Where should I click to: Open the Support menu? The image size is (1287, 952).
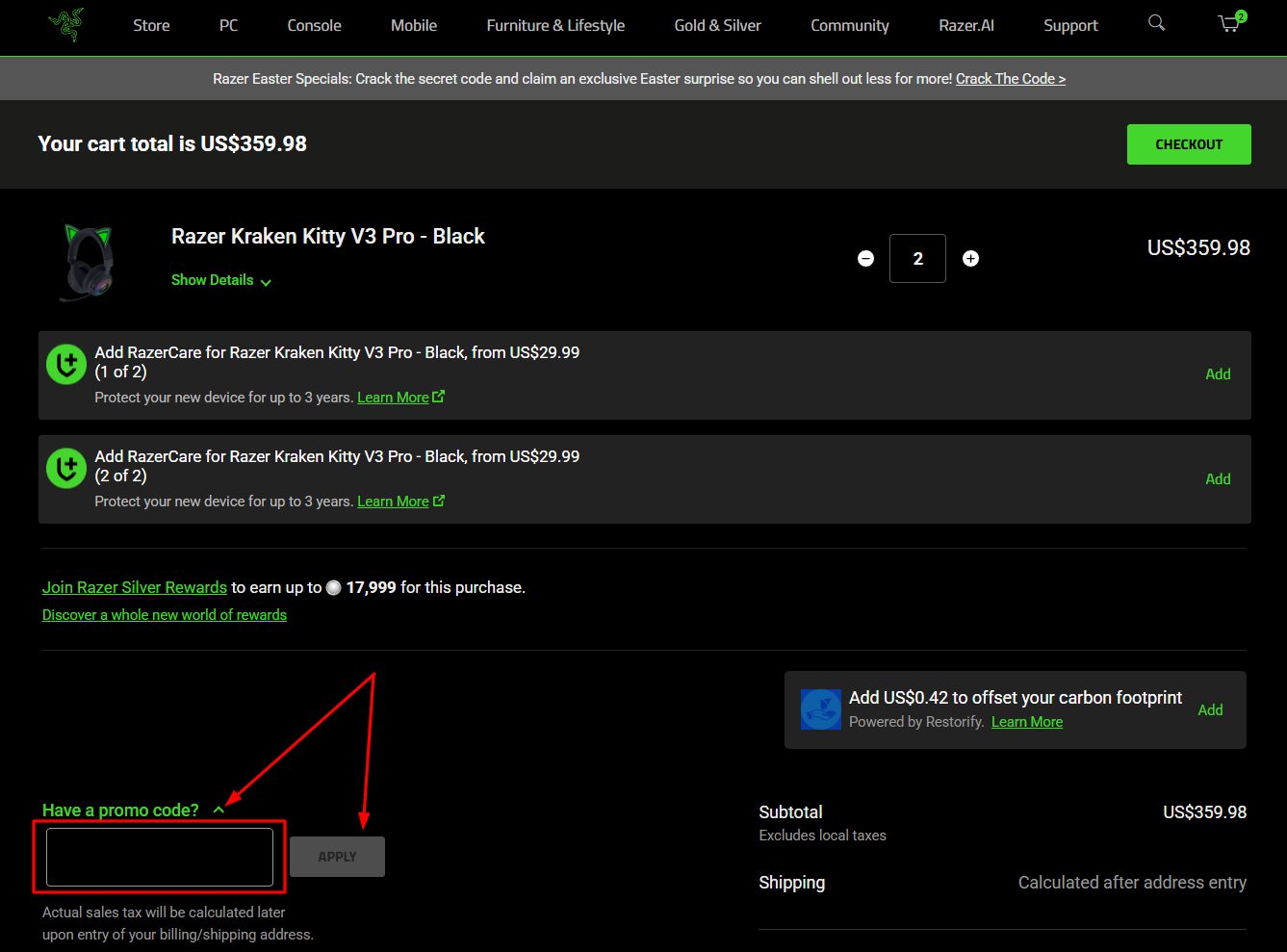pyautogui.click(x=1070, y=26)
